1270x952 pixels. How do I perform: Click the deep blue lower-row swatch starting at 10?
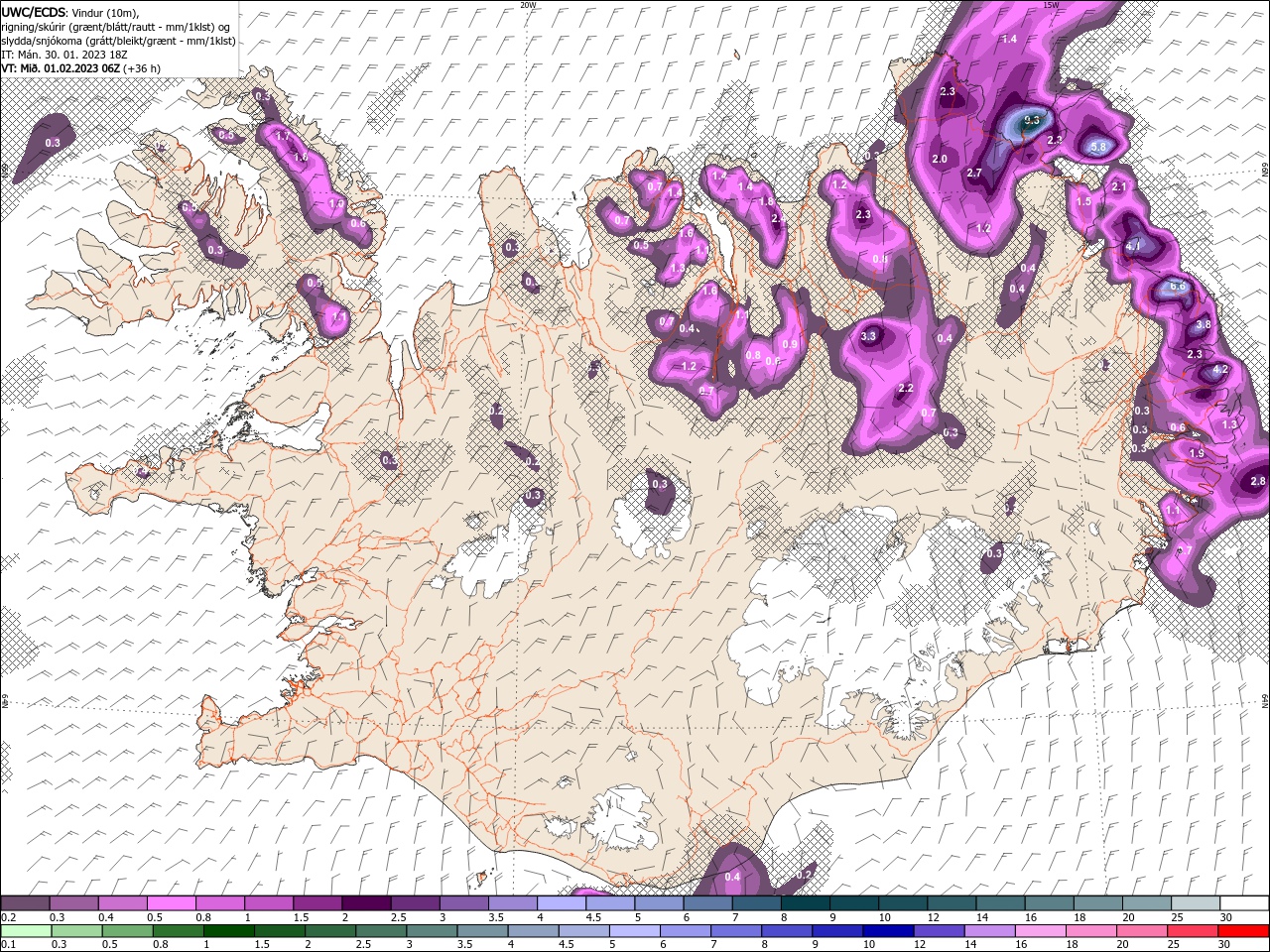point(887,931)
